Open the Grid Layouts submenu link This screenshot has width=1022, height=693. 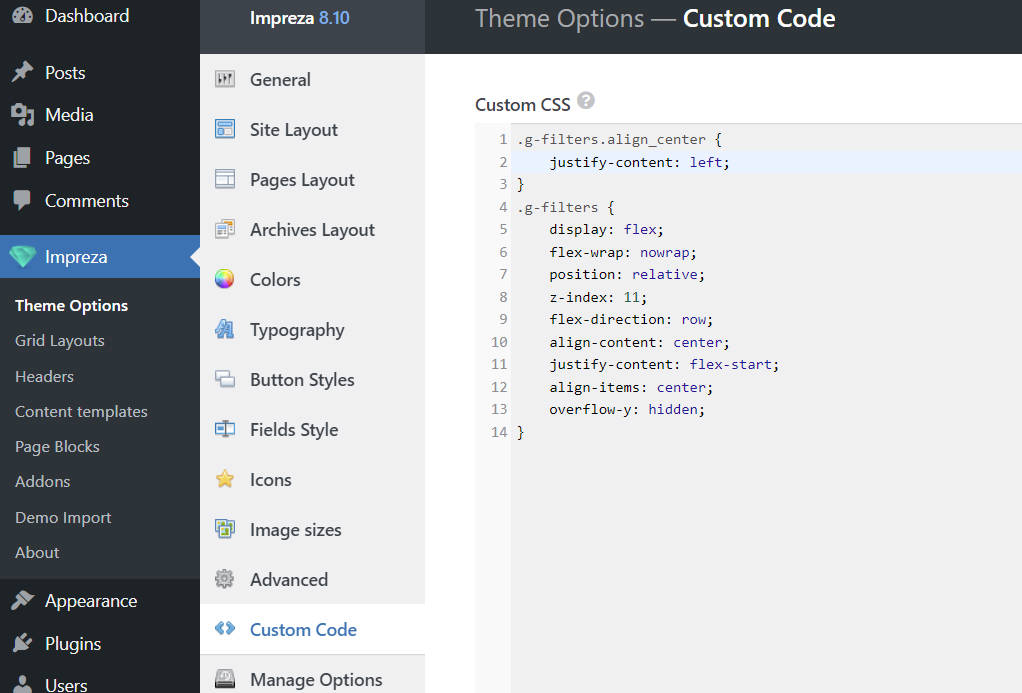[59, 340]
